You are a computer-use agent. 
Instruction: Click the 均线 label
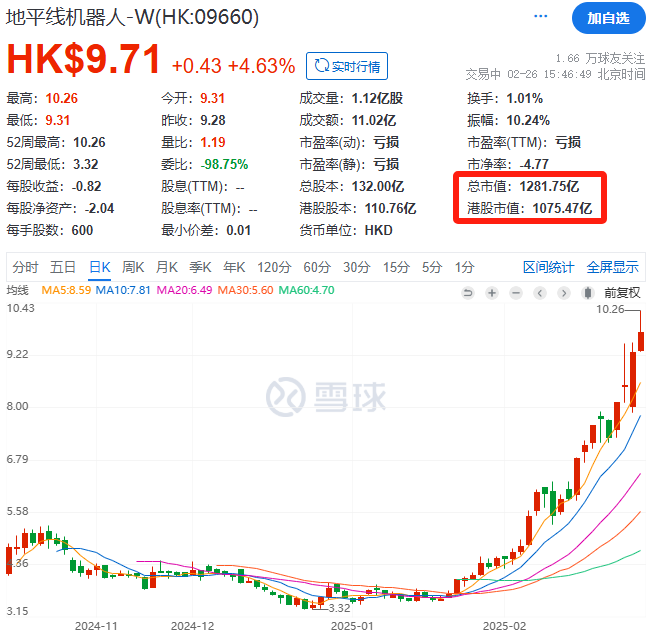click(17, 290)
